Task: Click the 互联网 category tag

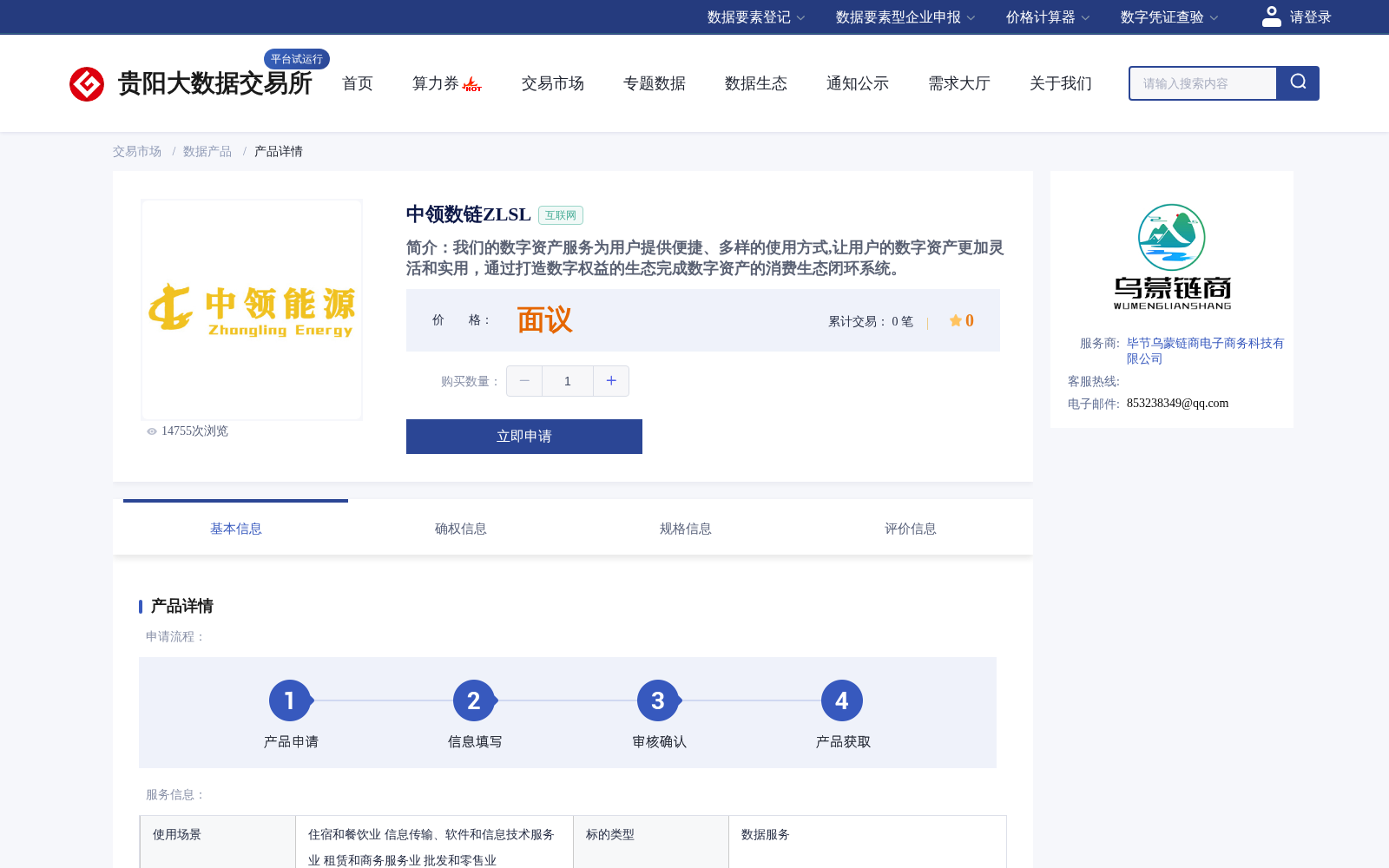Action: [x=561, y=215]
